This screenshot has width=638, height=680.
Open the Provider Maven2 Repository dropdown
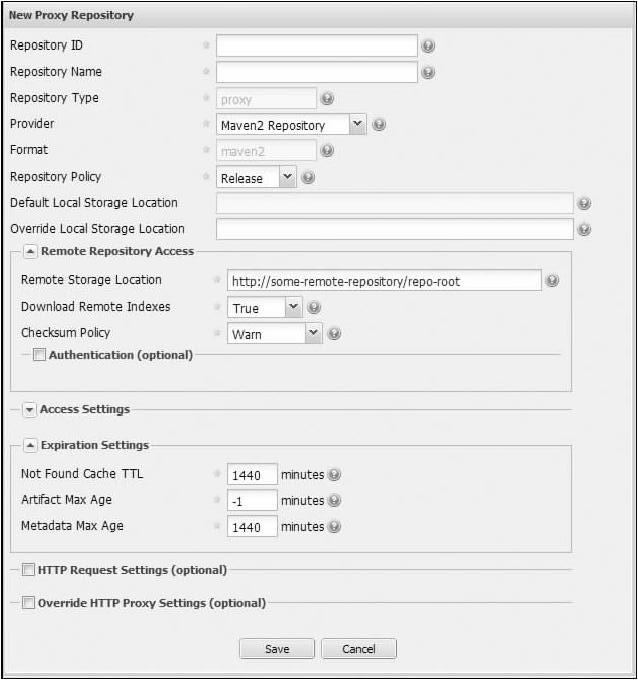click(357, 125)
